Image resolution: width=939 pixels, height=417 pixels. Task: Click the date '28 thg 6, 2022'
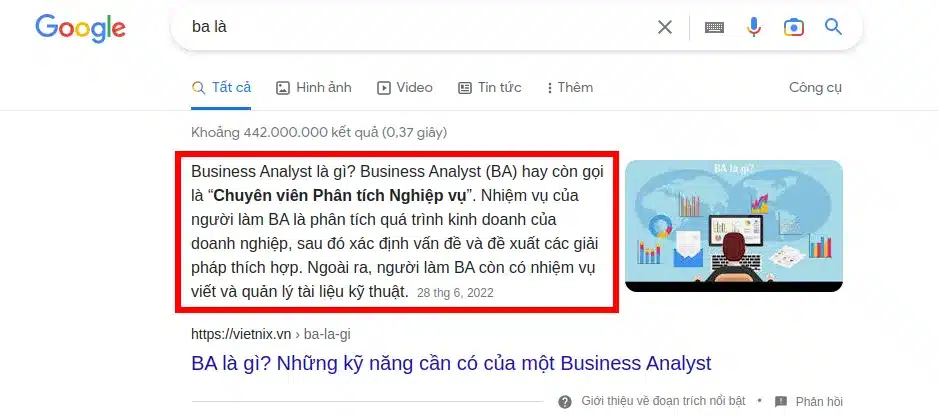[x=455, y=293]
